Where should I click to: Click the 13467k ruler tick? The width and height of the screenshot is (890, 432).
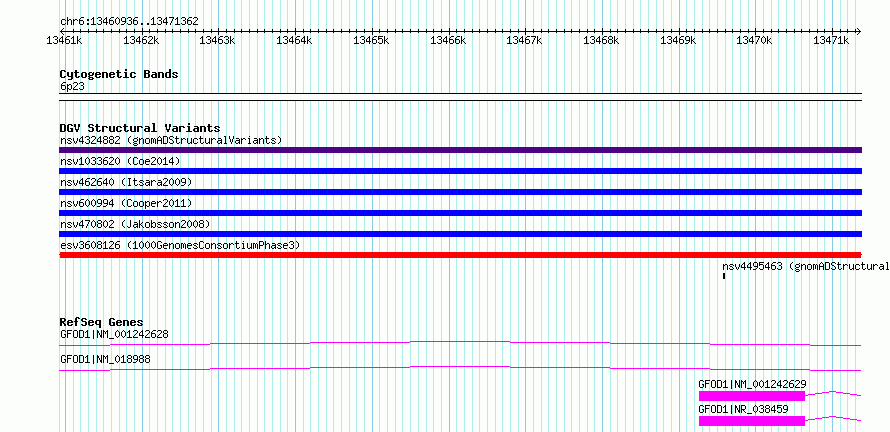click(525, 40)
